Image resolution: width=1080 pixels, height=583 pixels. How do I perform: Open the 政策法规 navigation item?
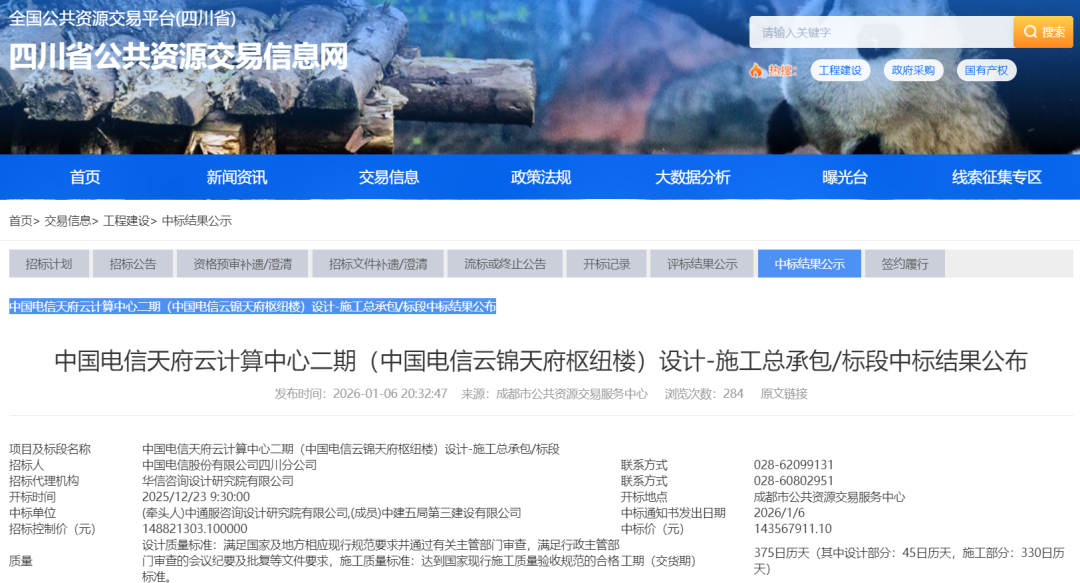541,177
